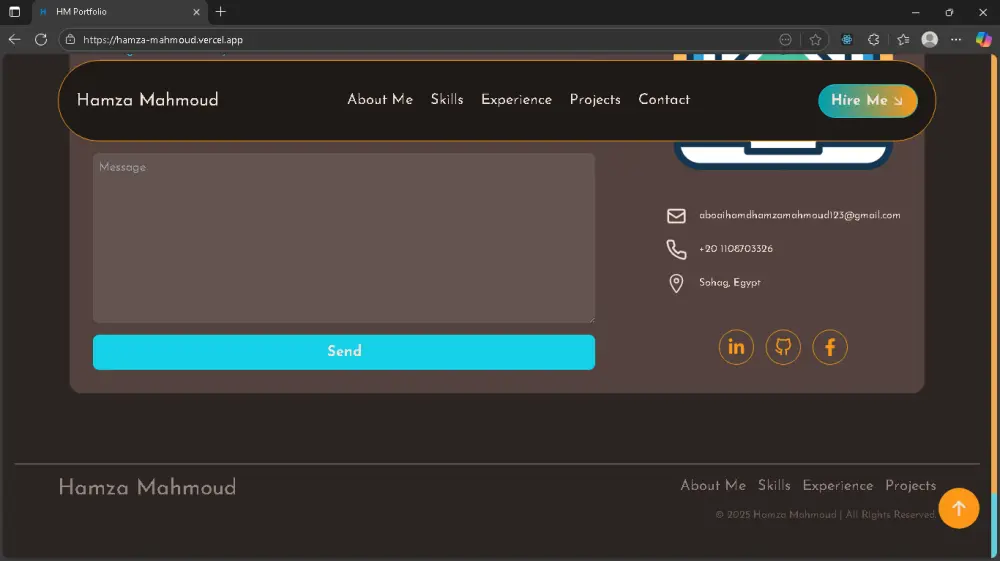This screenshot has width=1000, height=561.
Task: Minimize the browser window
Action: [916, 12]
